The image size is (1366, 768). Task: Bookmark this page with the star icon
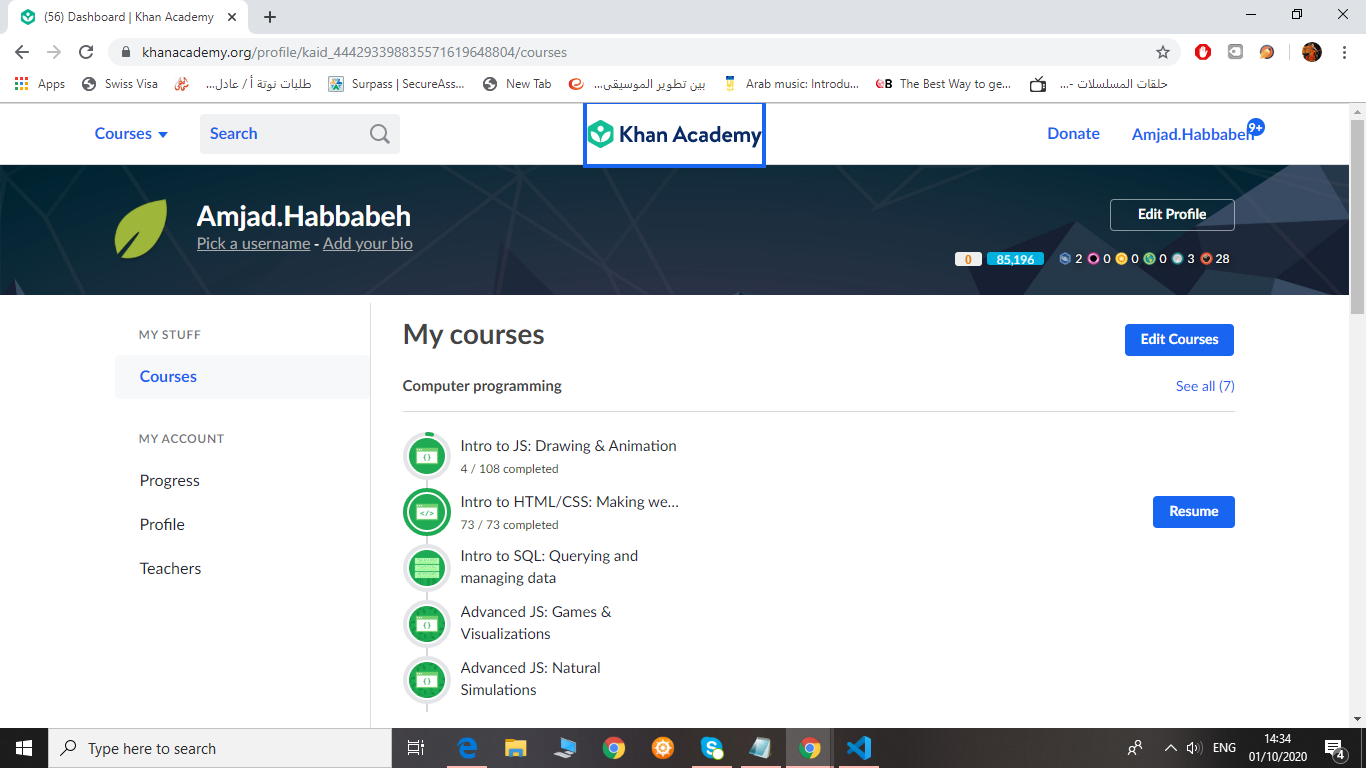pos(1163,52)
